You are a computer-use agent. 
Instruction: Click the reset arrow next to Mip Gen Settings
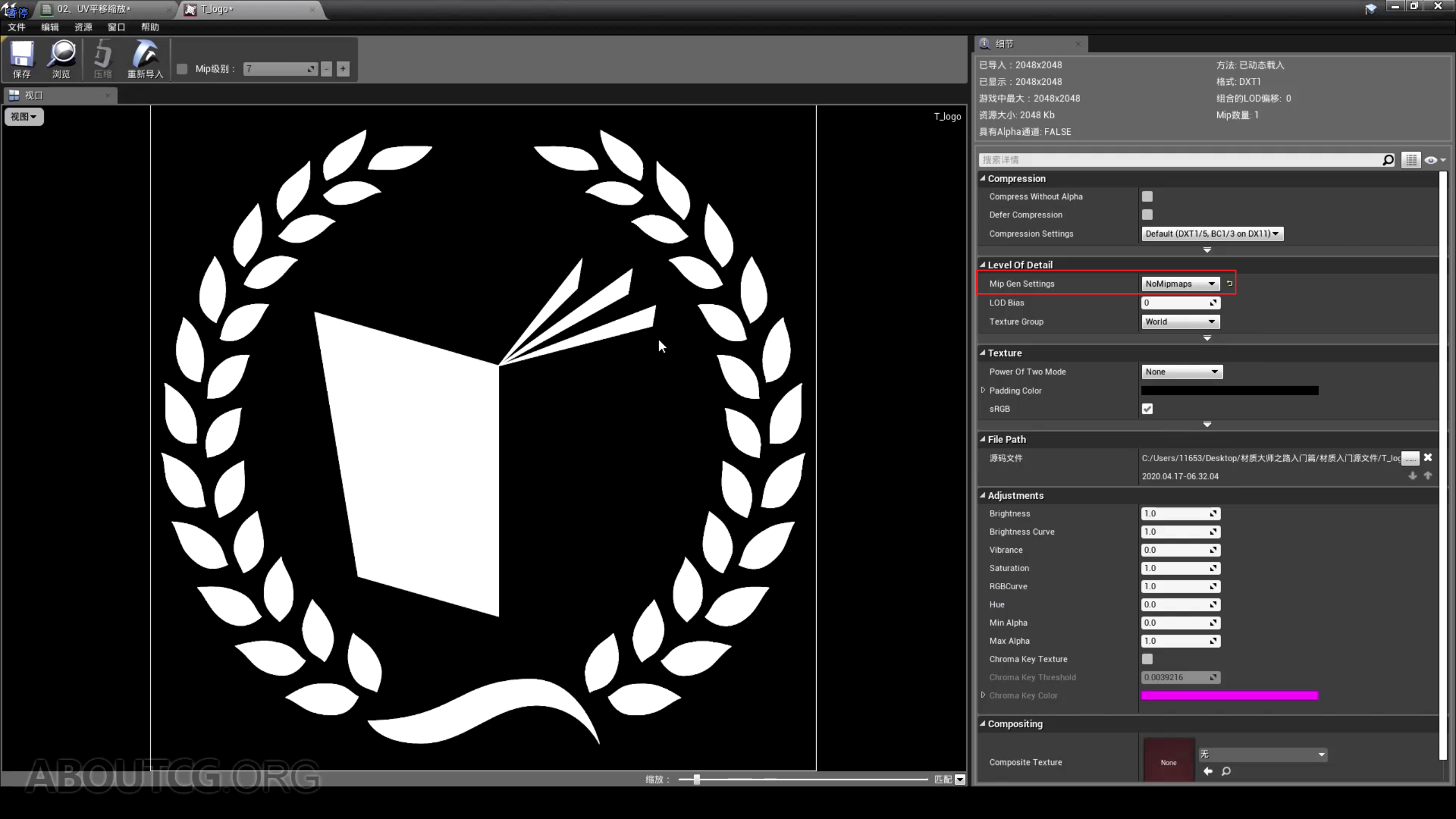(1230, 283)
